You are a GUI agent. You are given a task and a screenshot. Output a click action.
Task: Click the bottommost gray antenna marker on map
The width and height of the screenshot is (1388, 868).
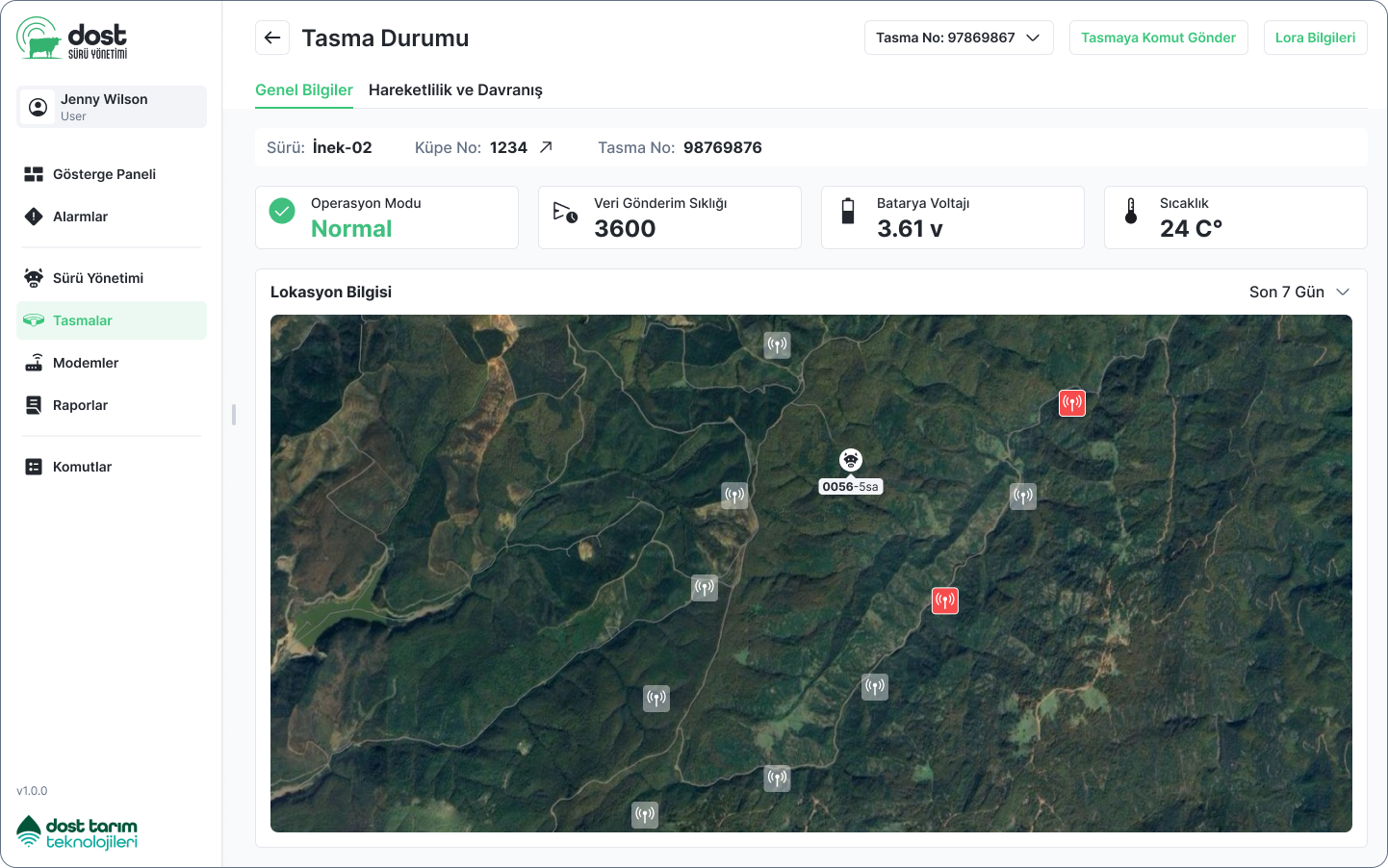pos(645,815)
